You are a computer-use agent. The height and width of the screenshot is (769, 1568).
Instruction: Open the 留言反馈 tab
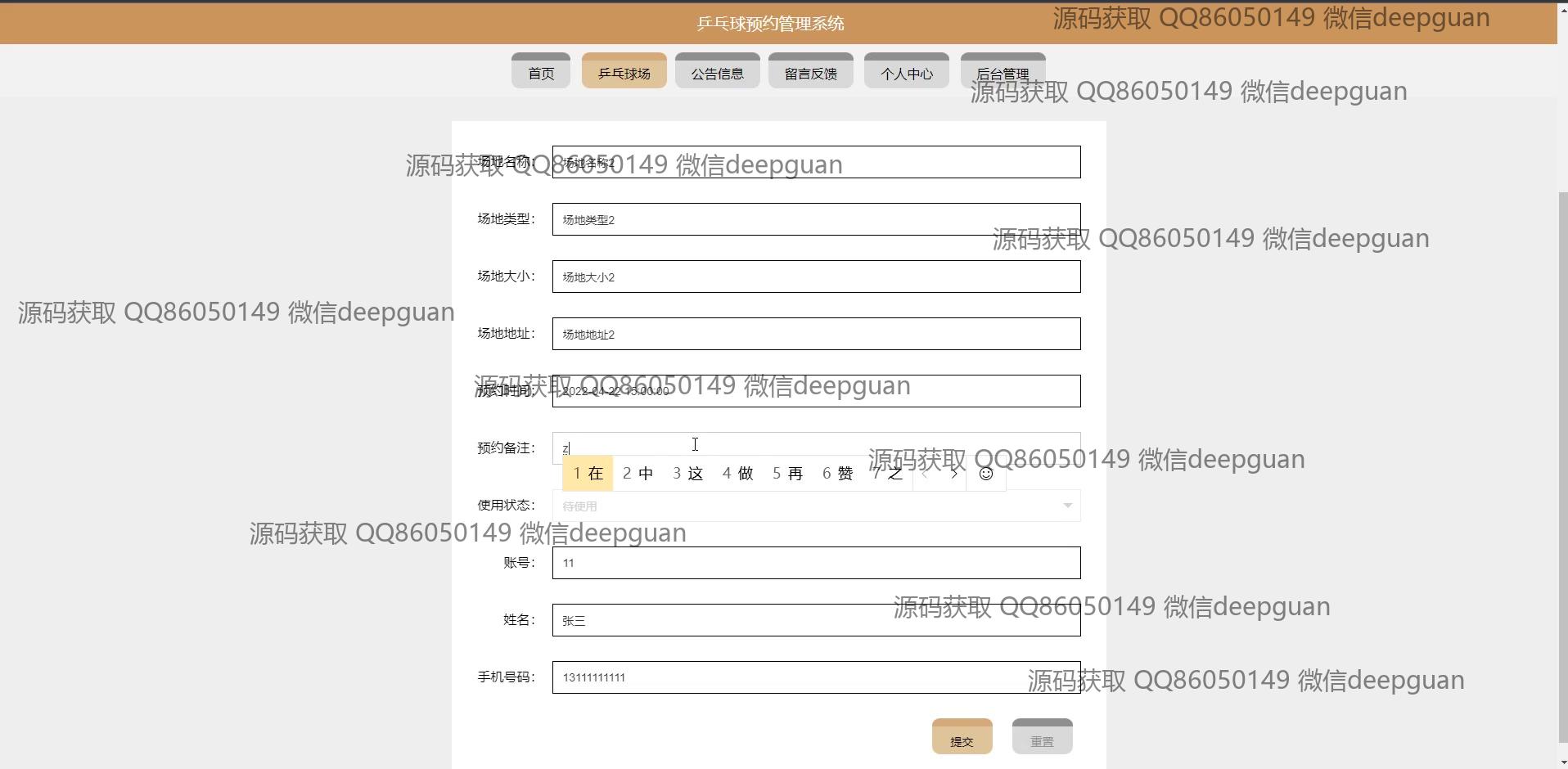[810, 72]
